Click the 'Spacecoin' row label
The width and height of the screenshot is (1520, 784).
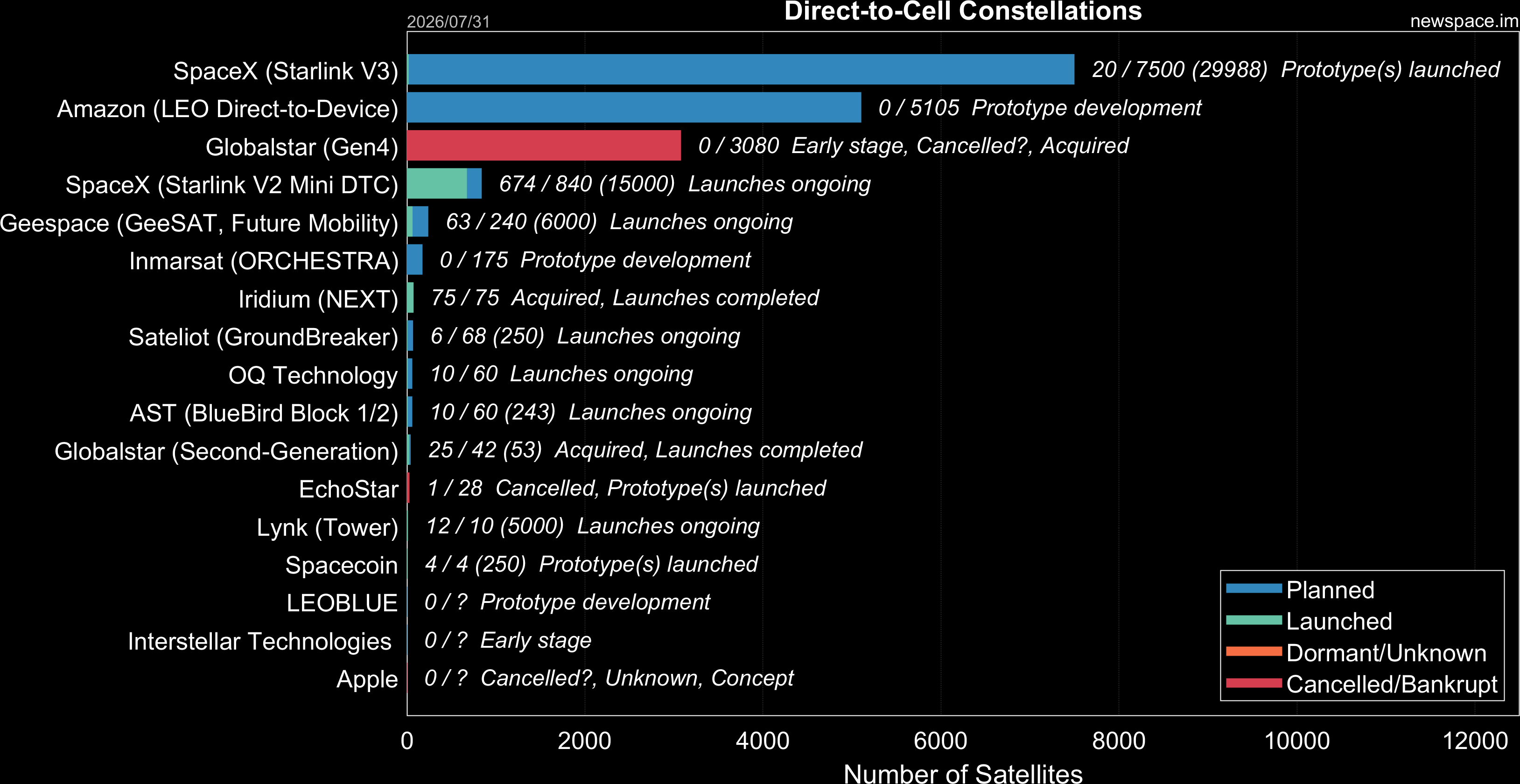342,566
